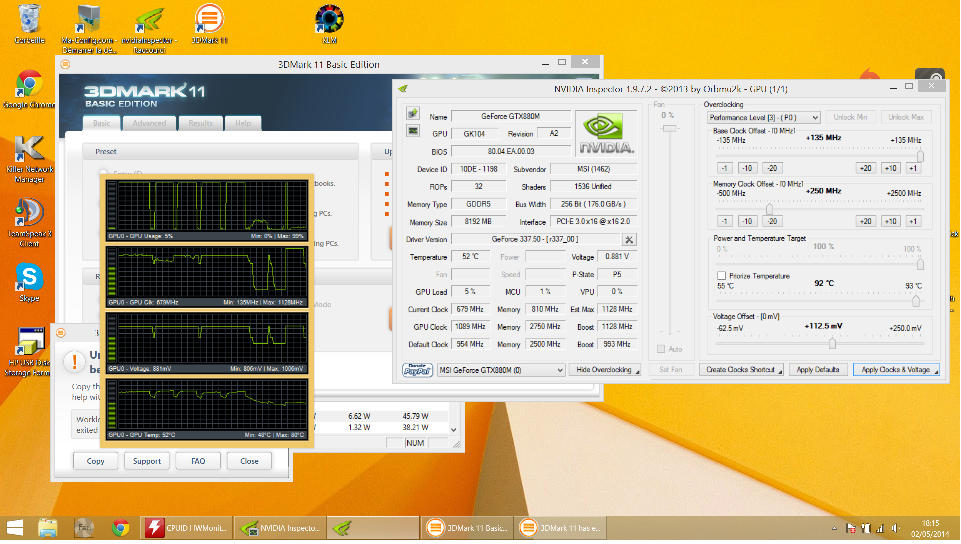
Task: Click the GPU chip icon next to the GPU field
Action: (412, 131)
